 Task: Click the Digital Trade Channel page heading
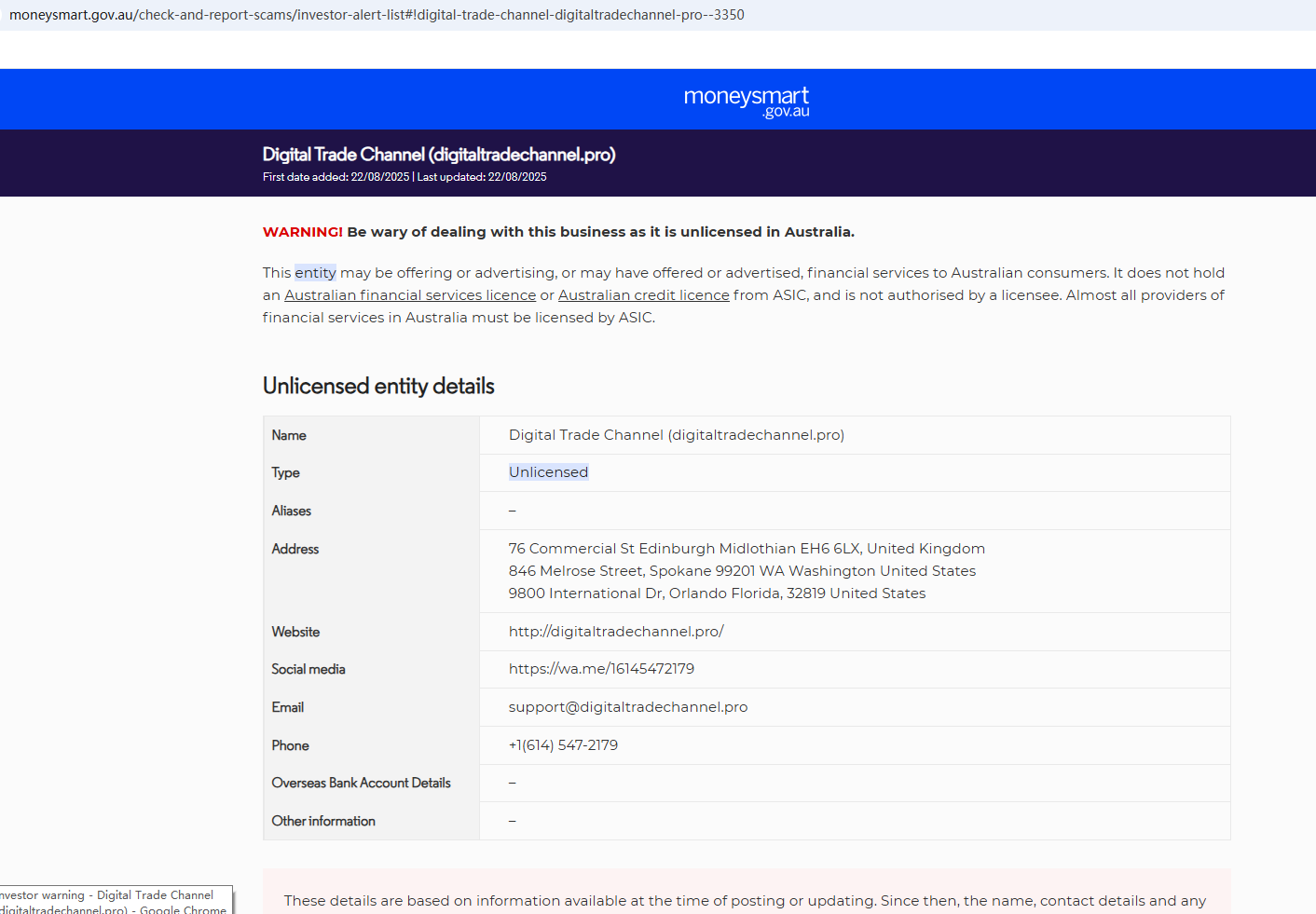pyautogui.click(x=439, y=155)
